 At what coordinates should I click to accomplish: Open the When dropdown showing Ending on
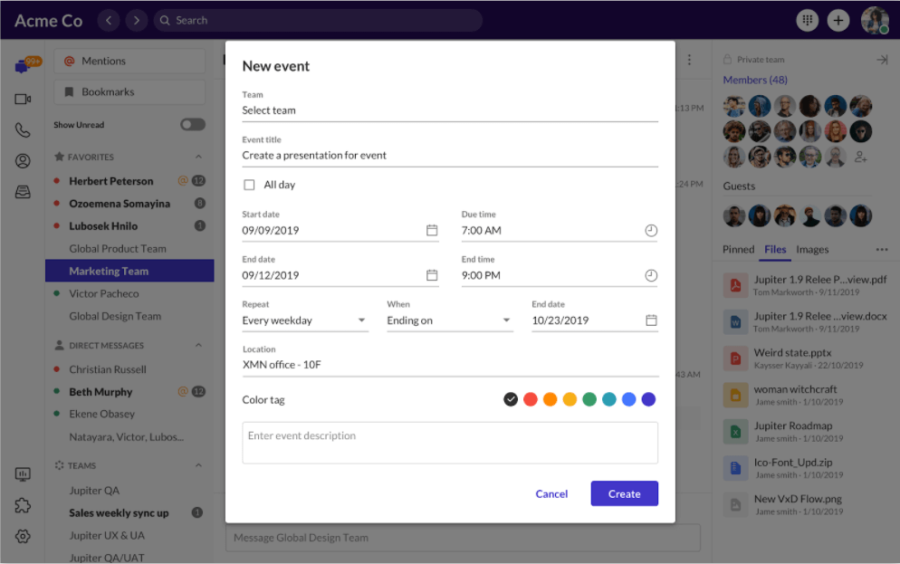coord(449,321)
